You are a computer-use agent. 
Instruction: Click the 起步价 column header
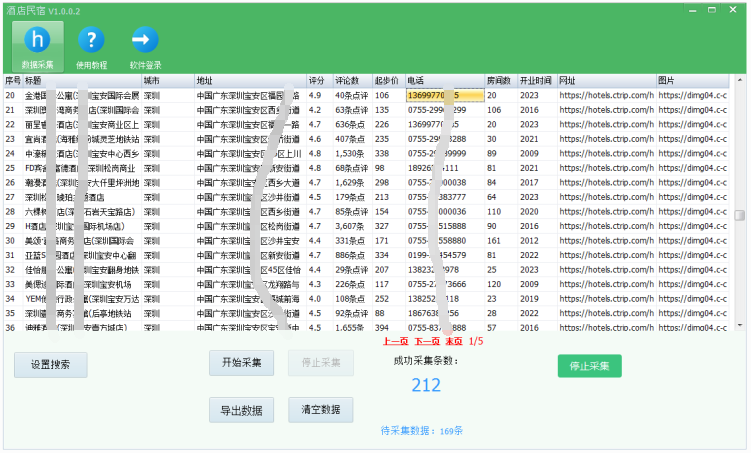click(x=389, y=80)
